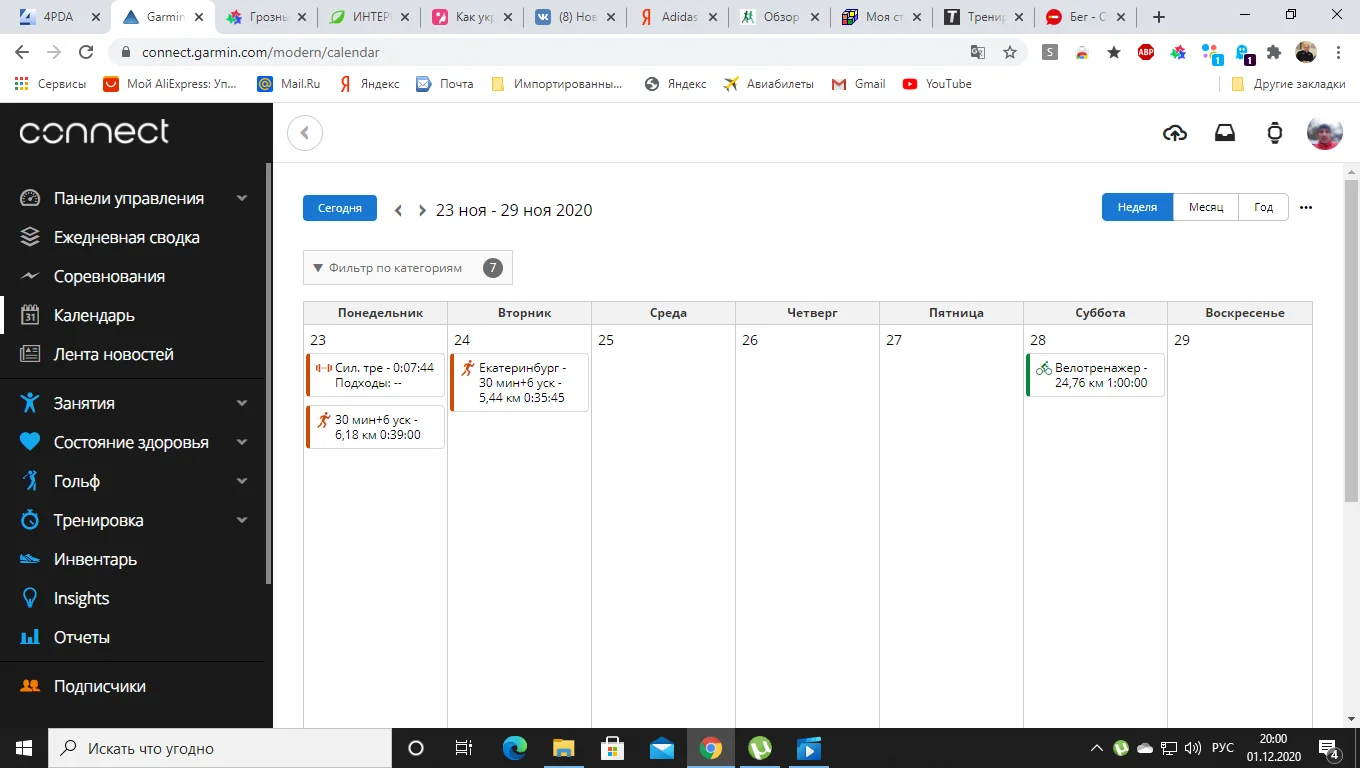This screenshot has height=768, width=1360.
Task: Open the clock showing 20:00 01.12.2020
Action: pos(1273,748)
